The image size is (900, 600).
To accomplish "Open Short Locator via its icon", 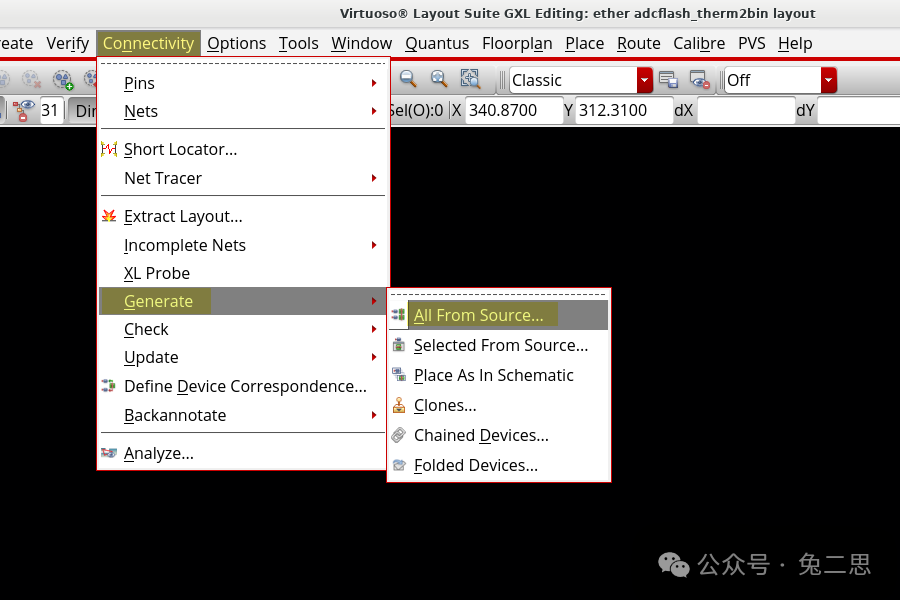I will pos(109,149).
